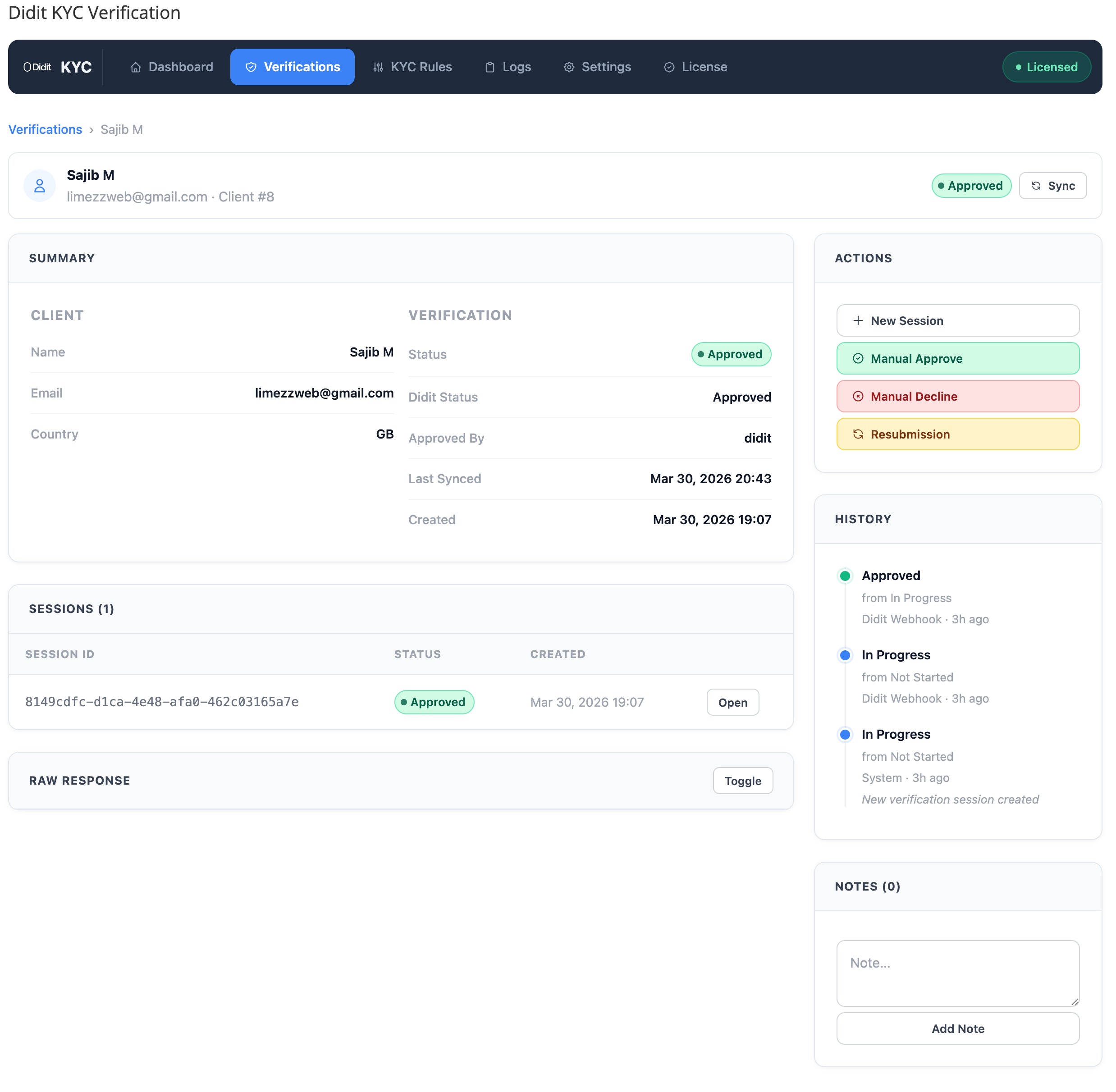Select the Settings menu item
Screen dimensions: 1116x1092
597,67
